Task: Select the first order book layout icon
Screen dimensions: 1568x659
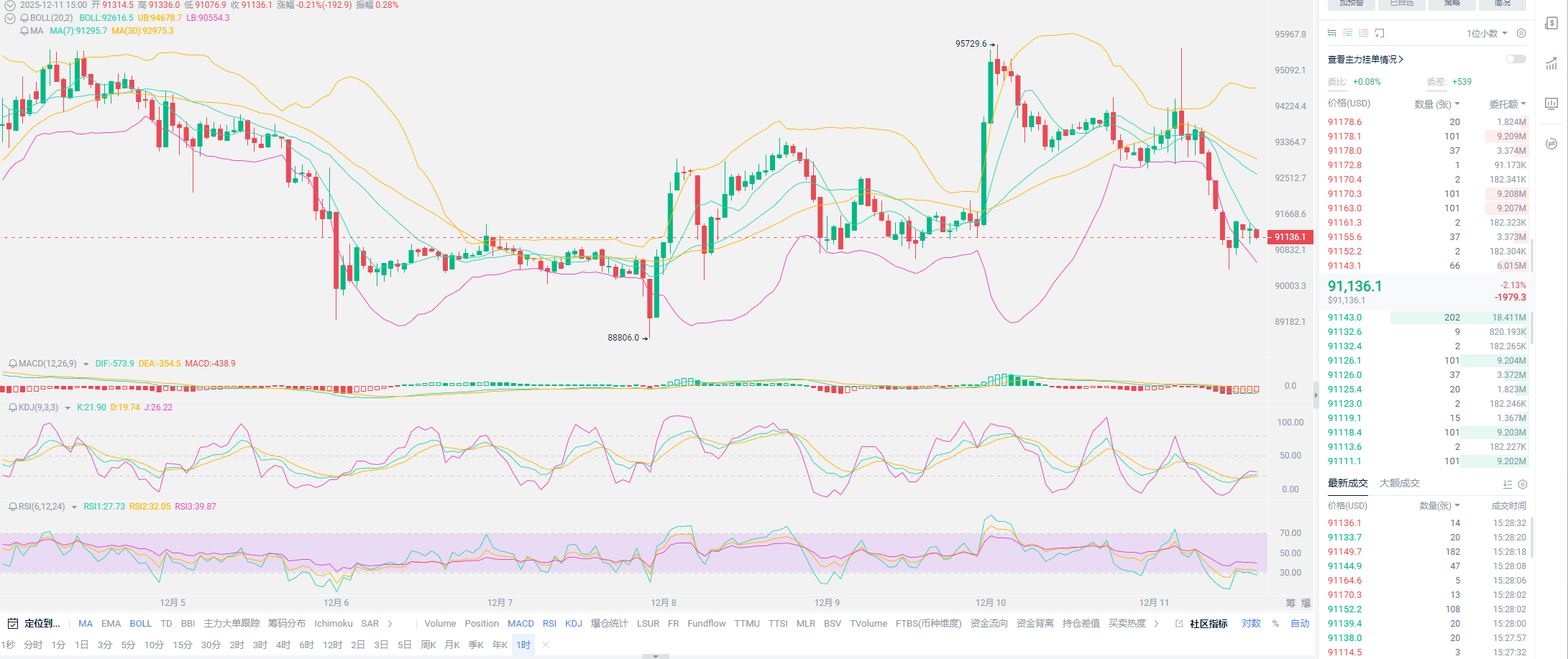Action: click(1331, 33)
